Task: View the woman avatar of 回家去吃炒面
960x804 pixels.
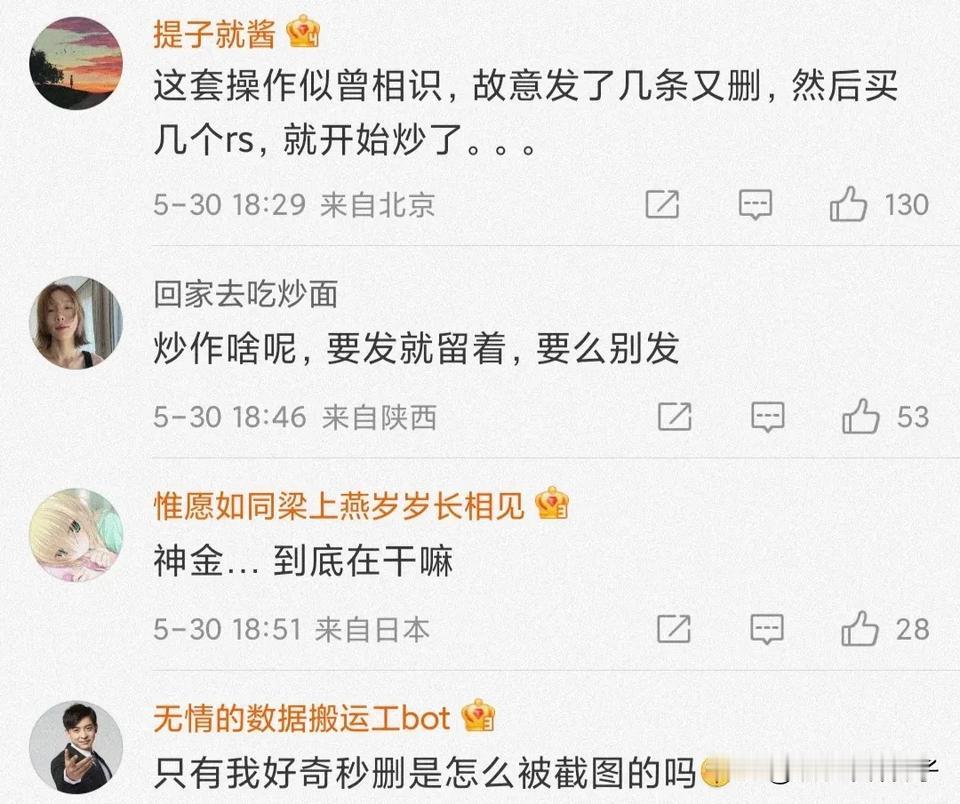Action: 76,323
